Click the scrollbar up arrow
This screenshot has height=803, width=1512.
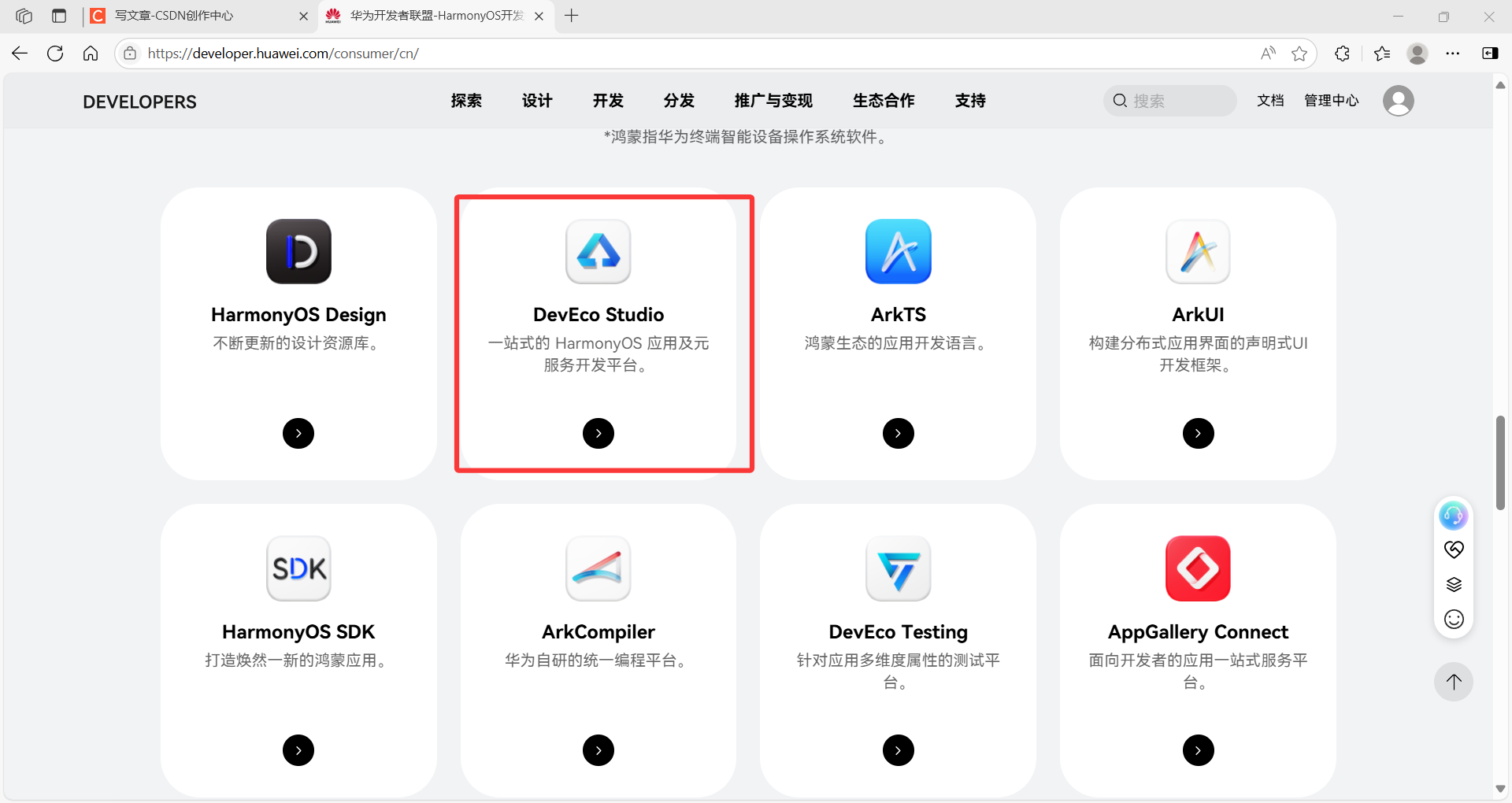tap(1500, 84)
